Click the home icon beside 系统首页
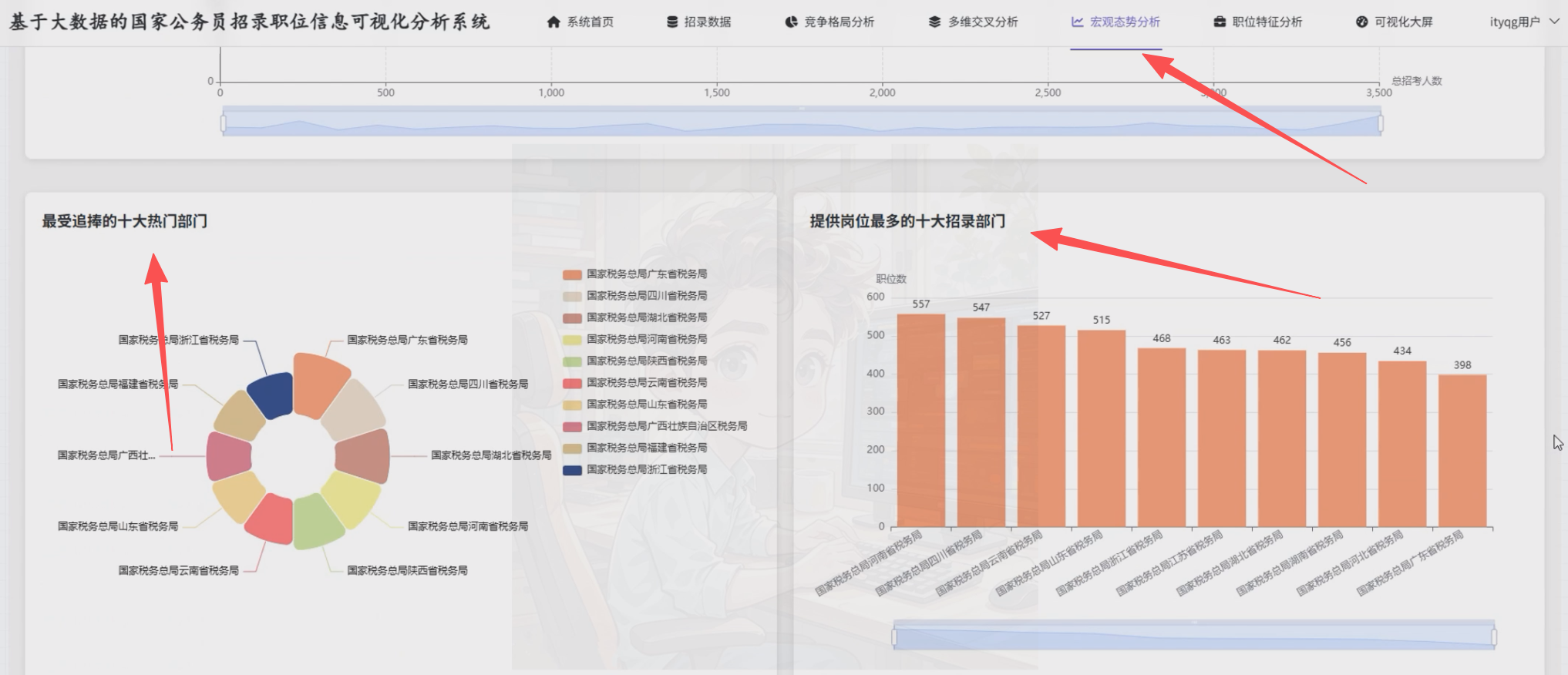 coord(554,22)
